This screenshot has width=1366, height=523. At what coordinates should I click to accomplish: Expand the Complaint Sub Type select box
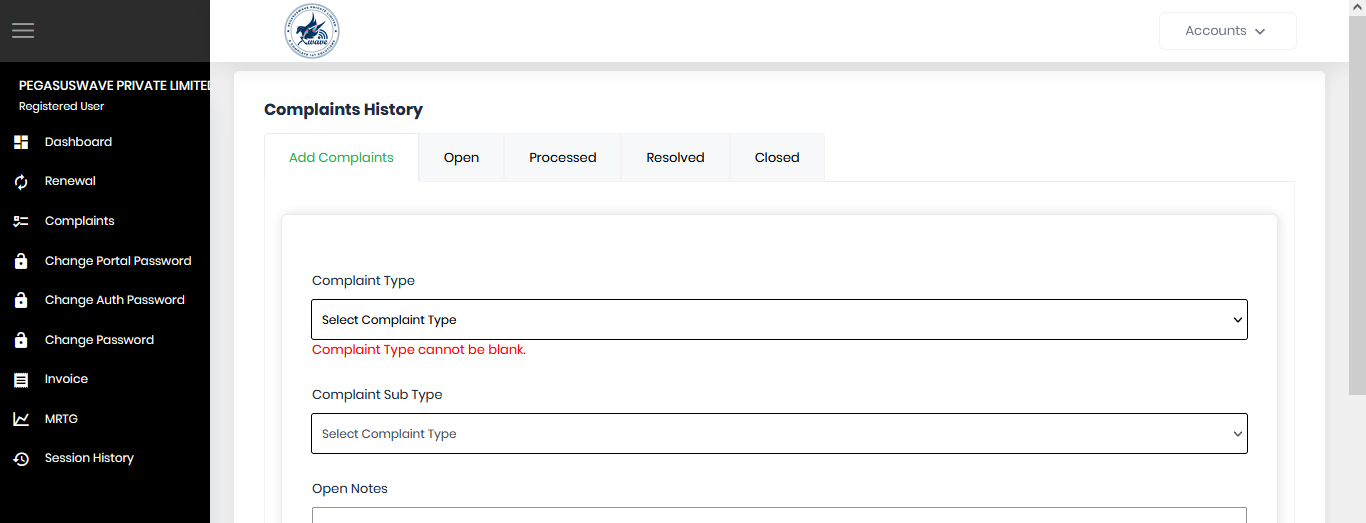(779, 434)
